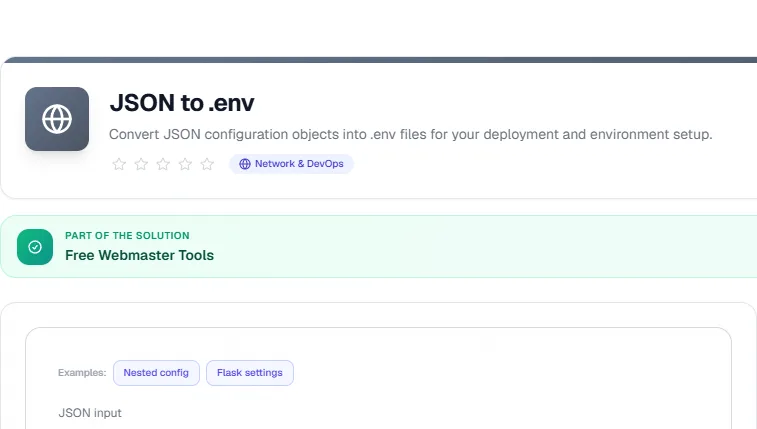Open the Network & DevOps category tag
The width and height of the screenshot is (757, 429).
coord(292,164)
